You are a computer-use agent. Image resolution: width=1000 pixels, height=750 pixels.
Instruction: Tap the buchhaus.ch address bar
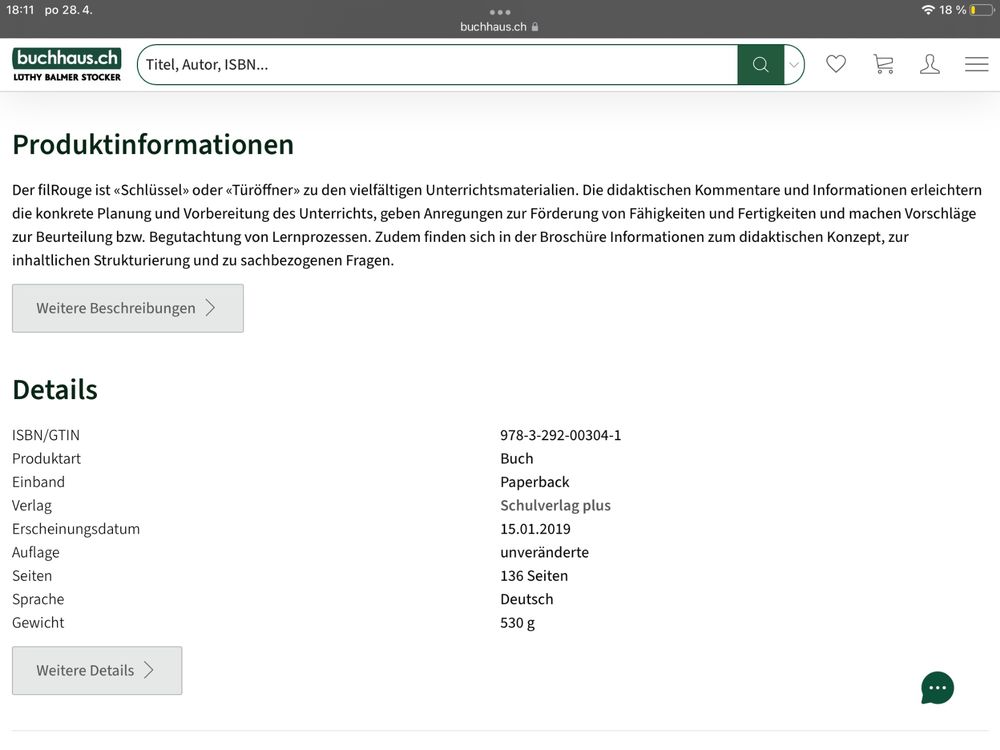[x=499, y=27]
